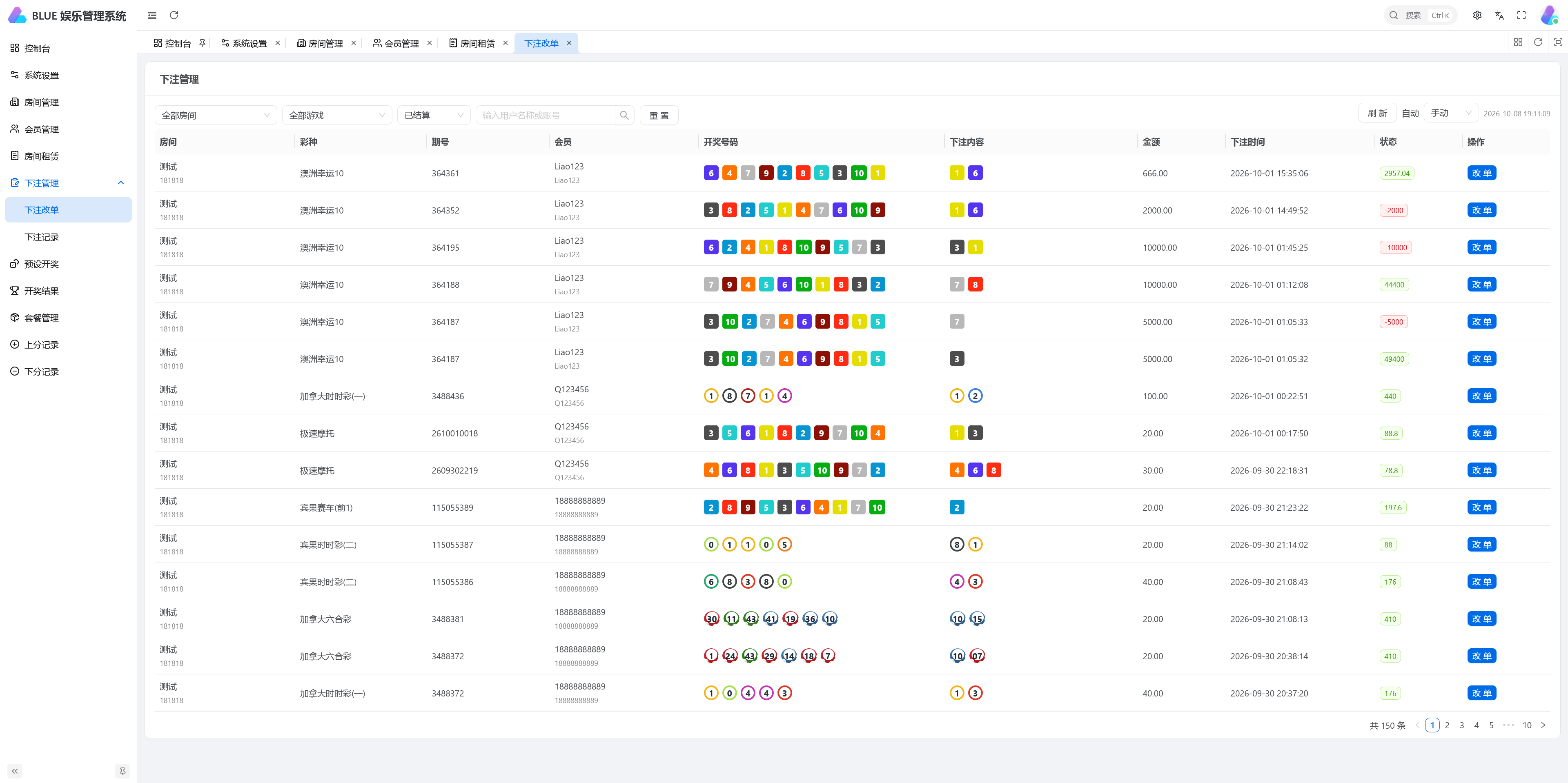Open the 全部游戏 dropdown
The height and width of the screenshot is (783, 1568).
tap(336, 115)
